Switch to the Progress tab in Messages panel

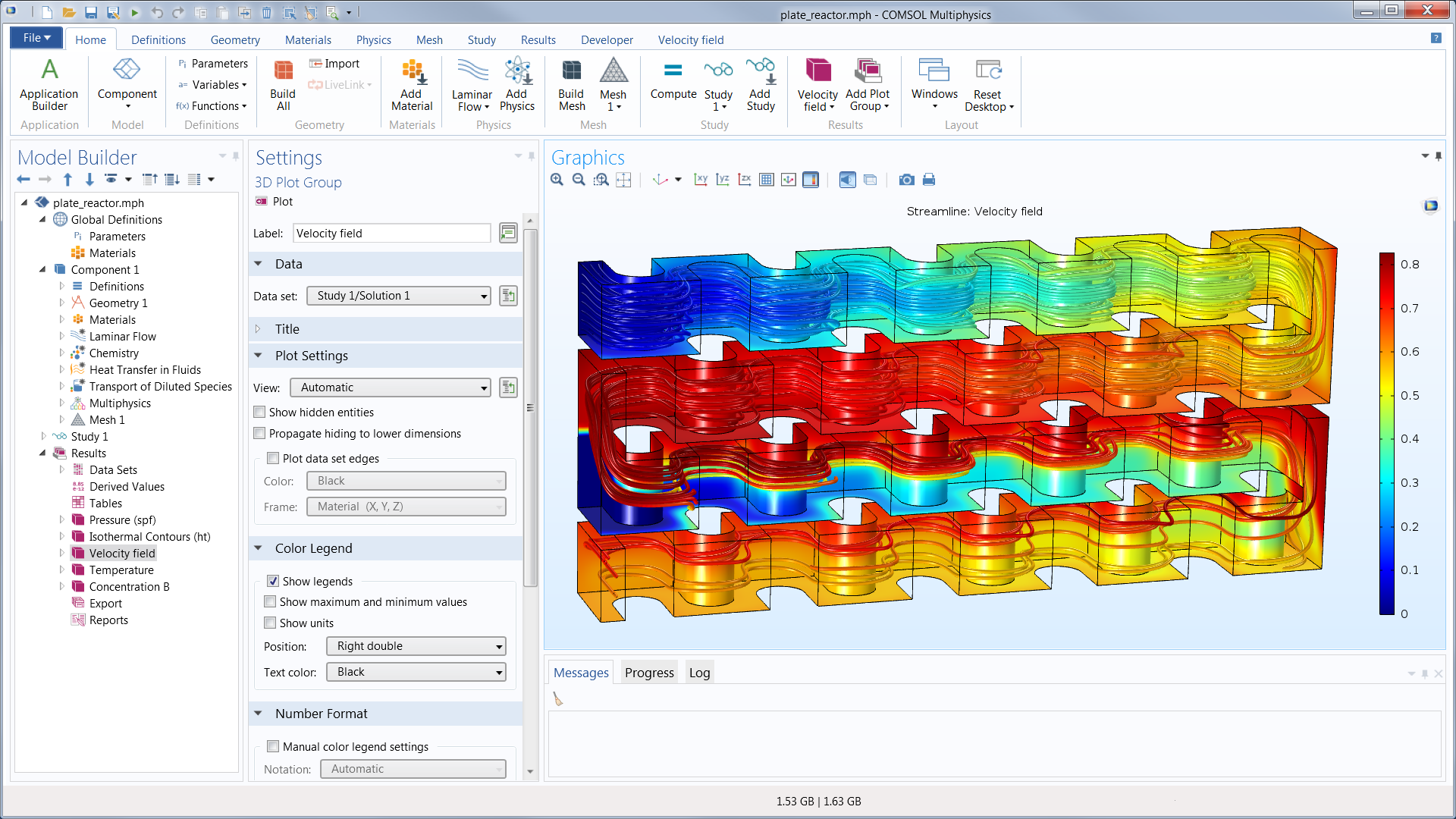(x=648, y=672)
